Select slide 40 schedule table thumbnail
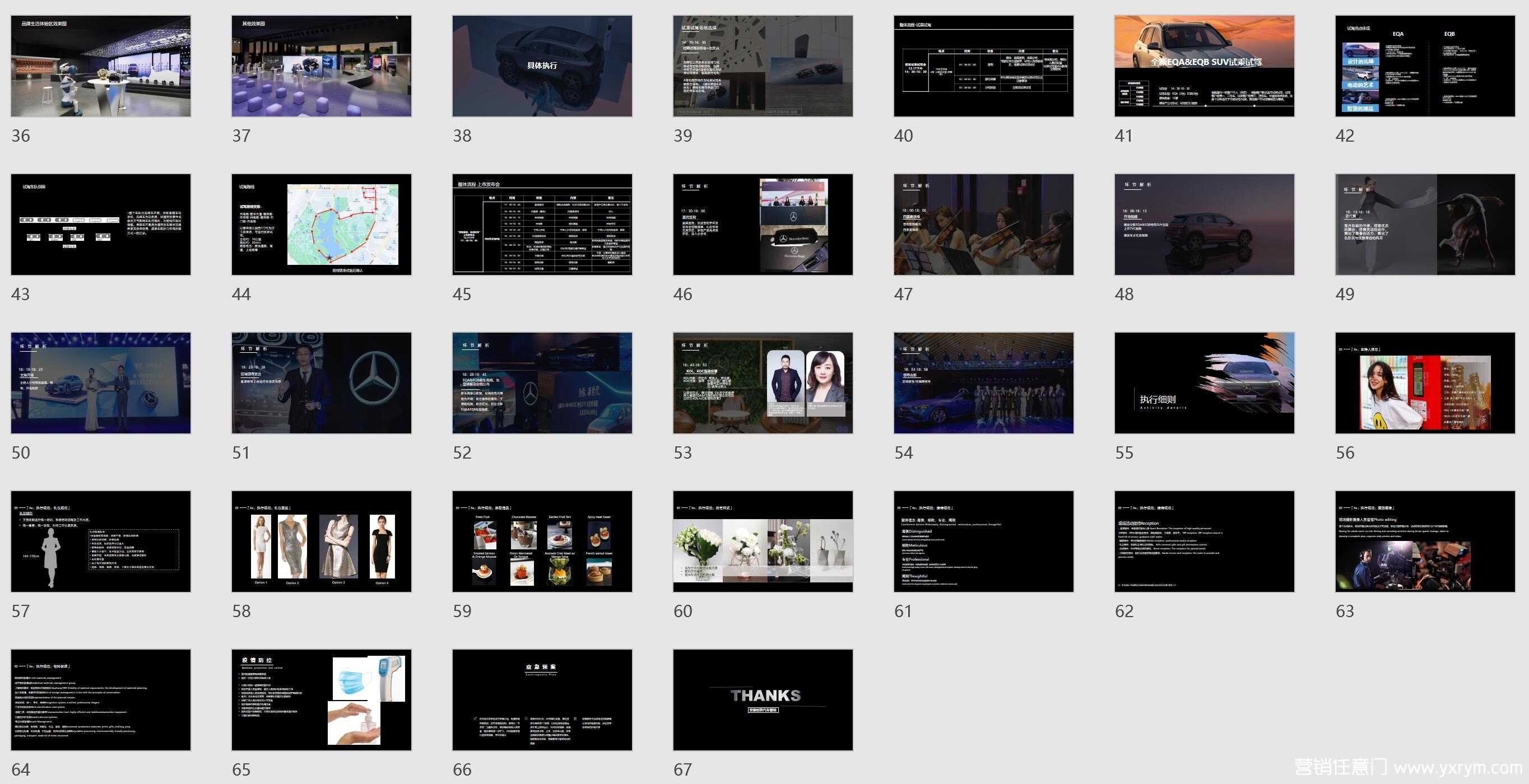Screen dimensions: 1529x784 click(984, 66)
